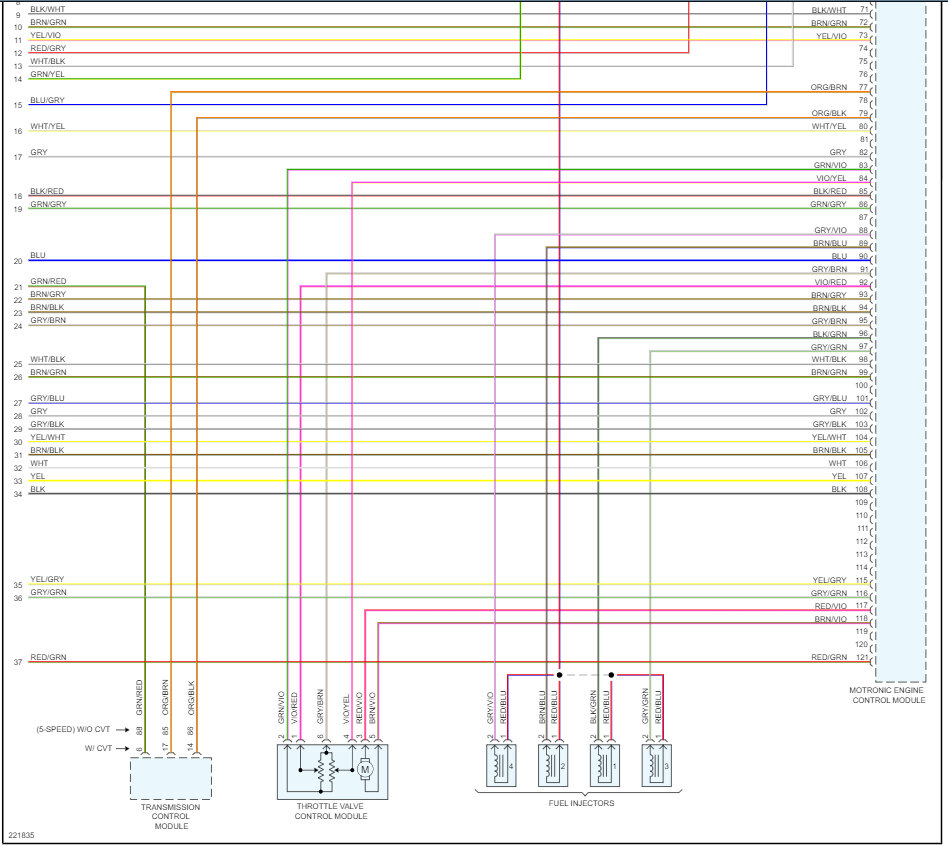Click BLU label at left terminal 20
This screenshot has height=846, width=948.
pyautogui.click(x=37, y=255)
